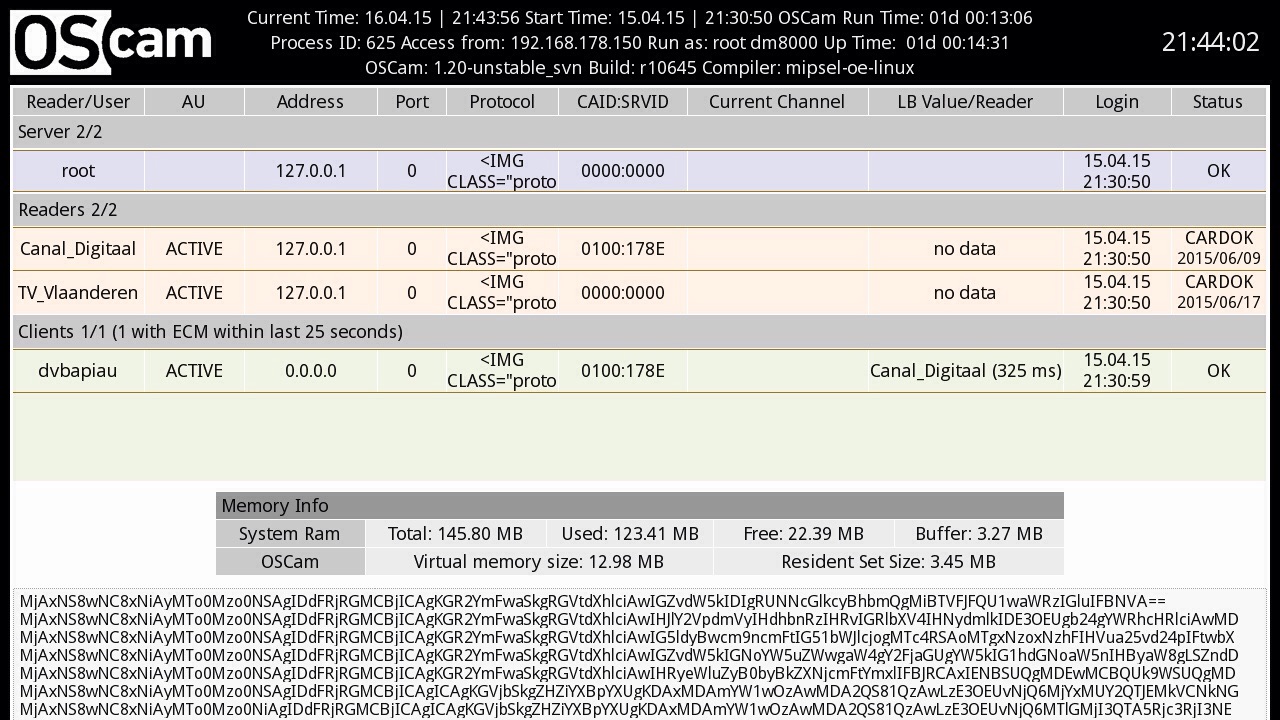Click ACTIVE AU status of Canal_Digitaal
The image size is (1280, 720).
point(194,249)
